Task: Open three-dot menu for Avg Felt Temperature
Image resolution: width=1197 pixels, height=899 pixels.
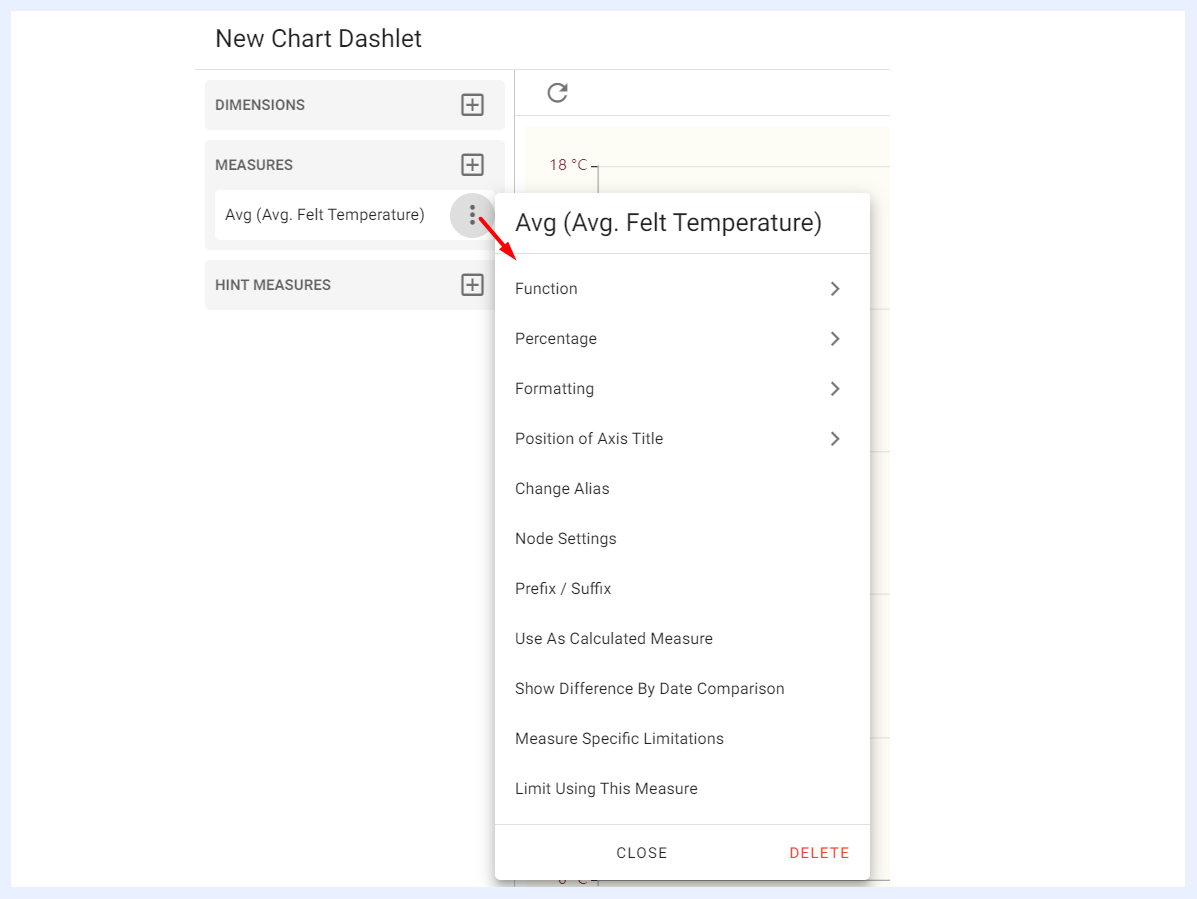Action: click(473, 215)
